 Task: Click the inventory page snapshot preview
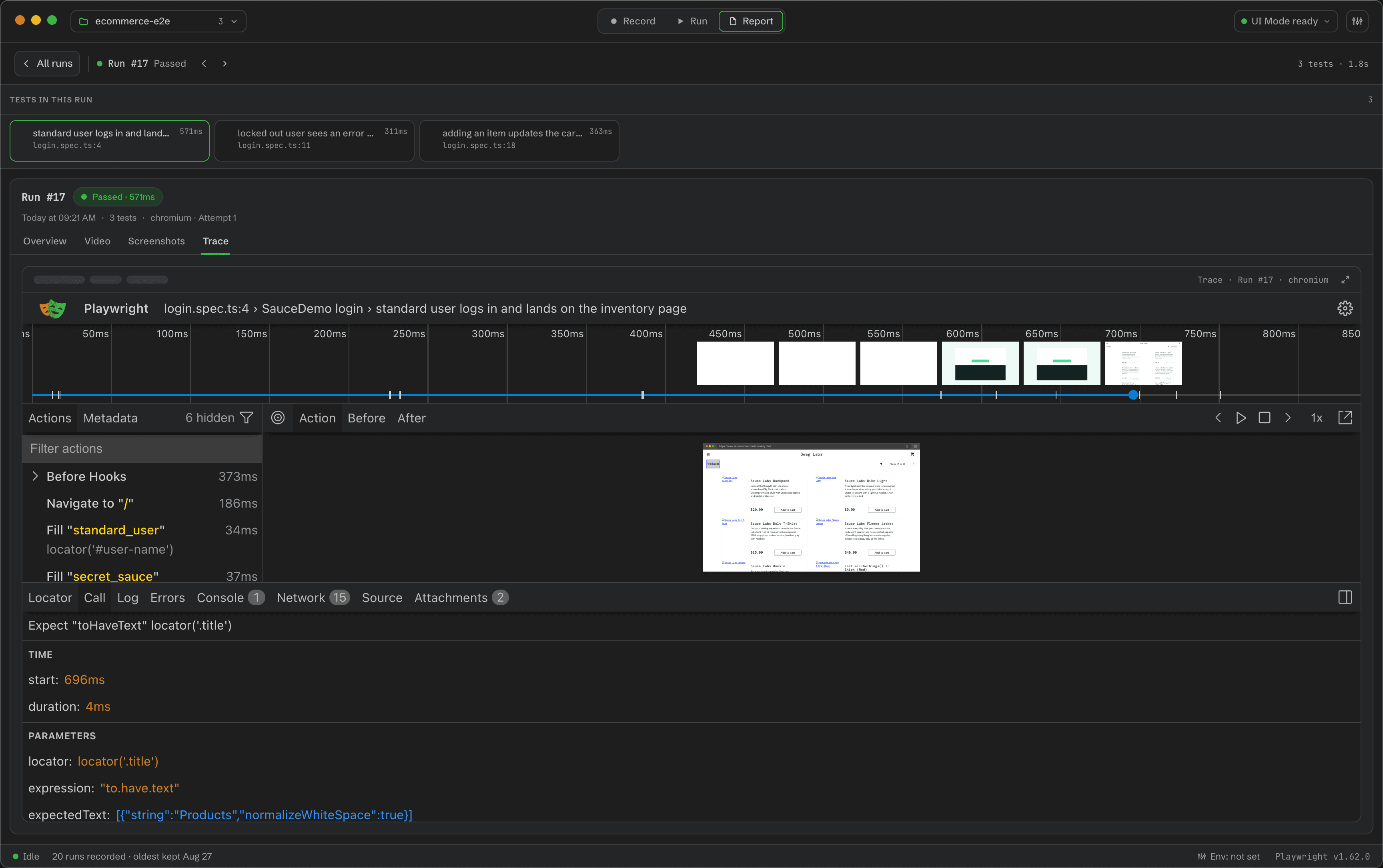point(811,507)
